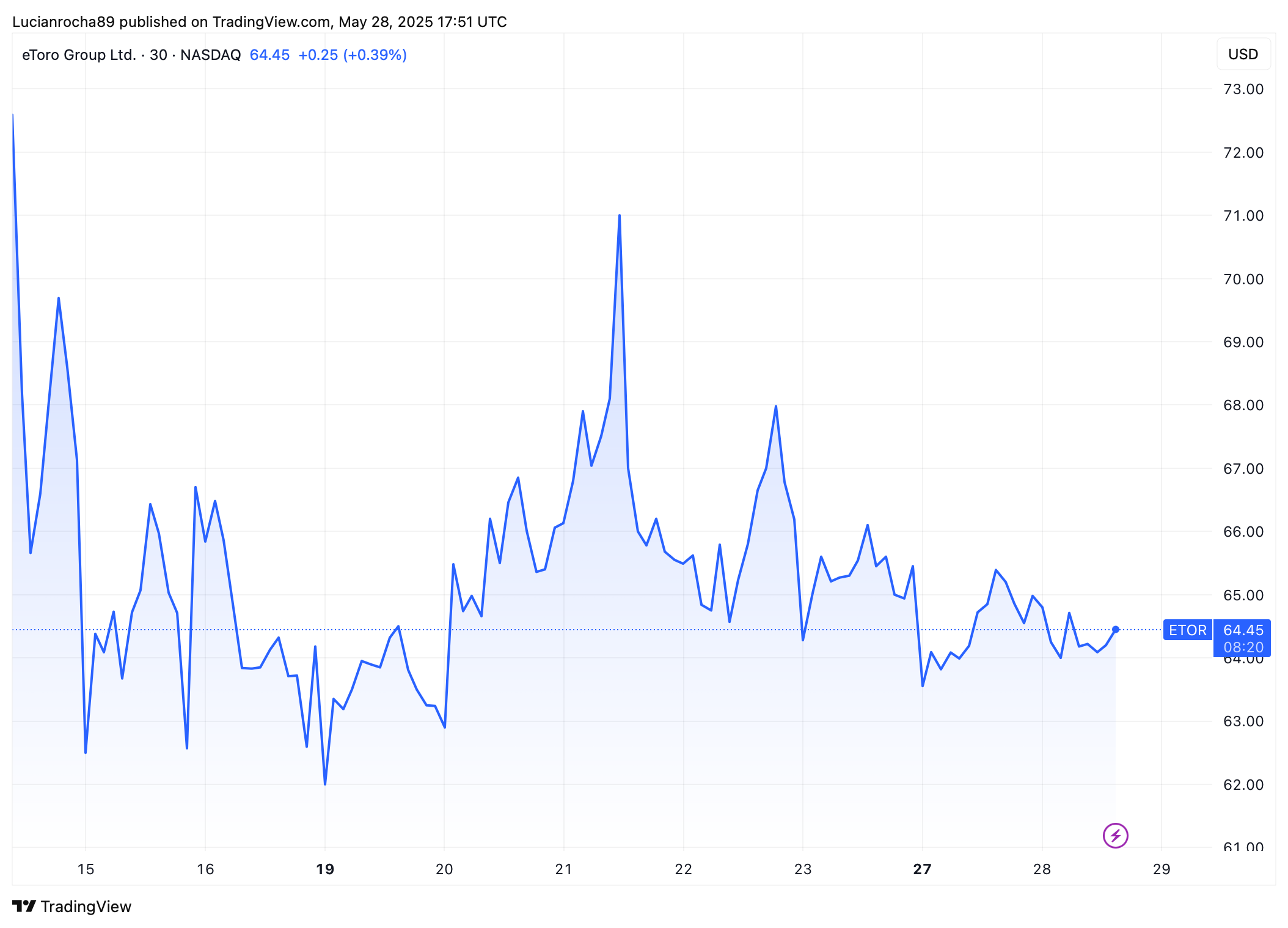Viewport: 1288px width, 928px height.
Task: Click the 15 date label on time axis
Action: click(x=86, y=869)
